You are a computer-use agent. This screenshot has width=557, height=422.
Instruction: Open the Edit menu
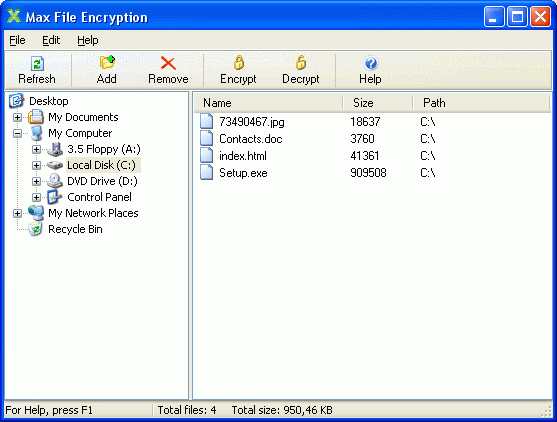[x=51, y=40]
